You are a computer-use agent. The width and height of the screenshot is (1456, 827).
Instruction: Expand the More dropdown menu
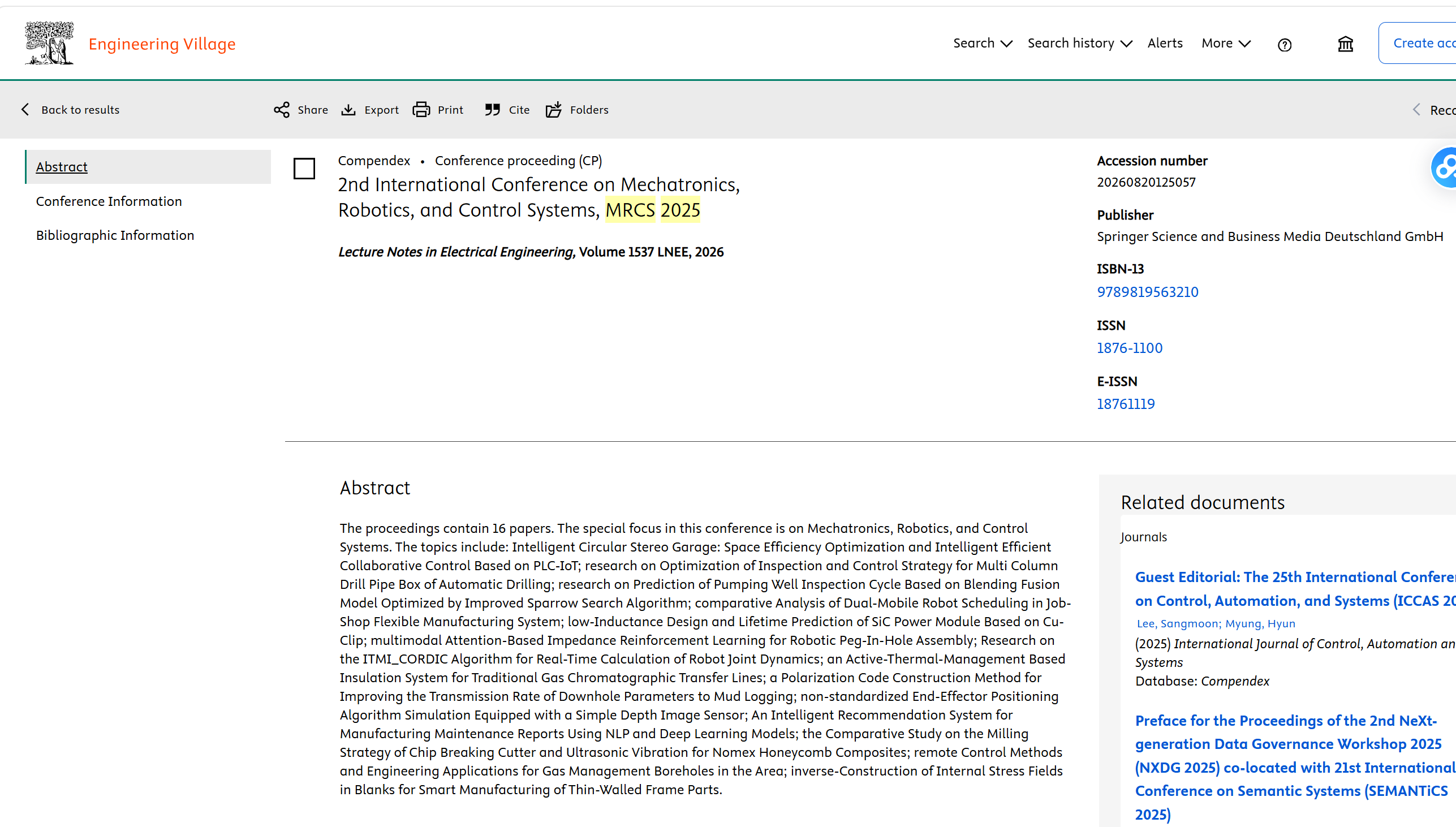pyautogui.click(x=1225, y=43)
